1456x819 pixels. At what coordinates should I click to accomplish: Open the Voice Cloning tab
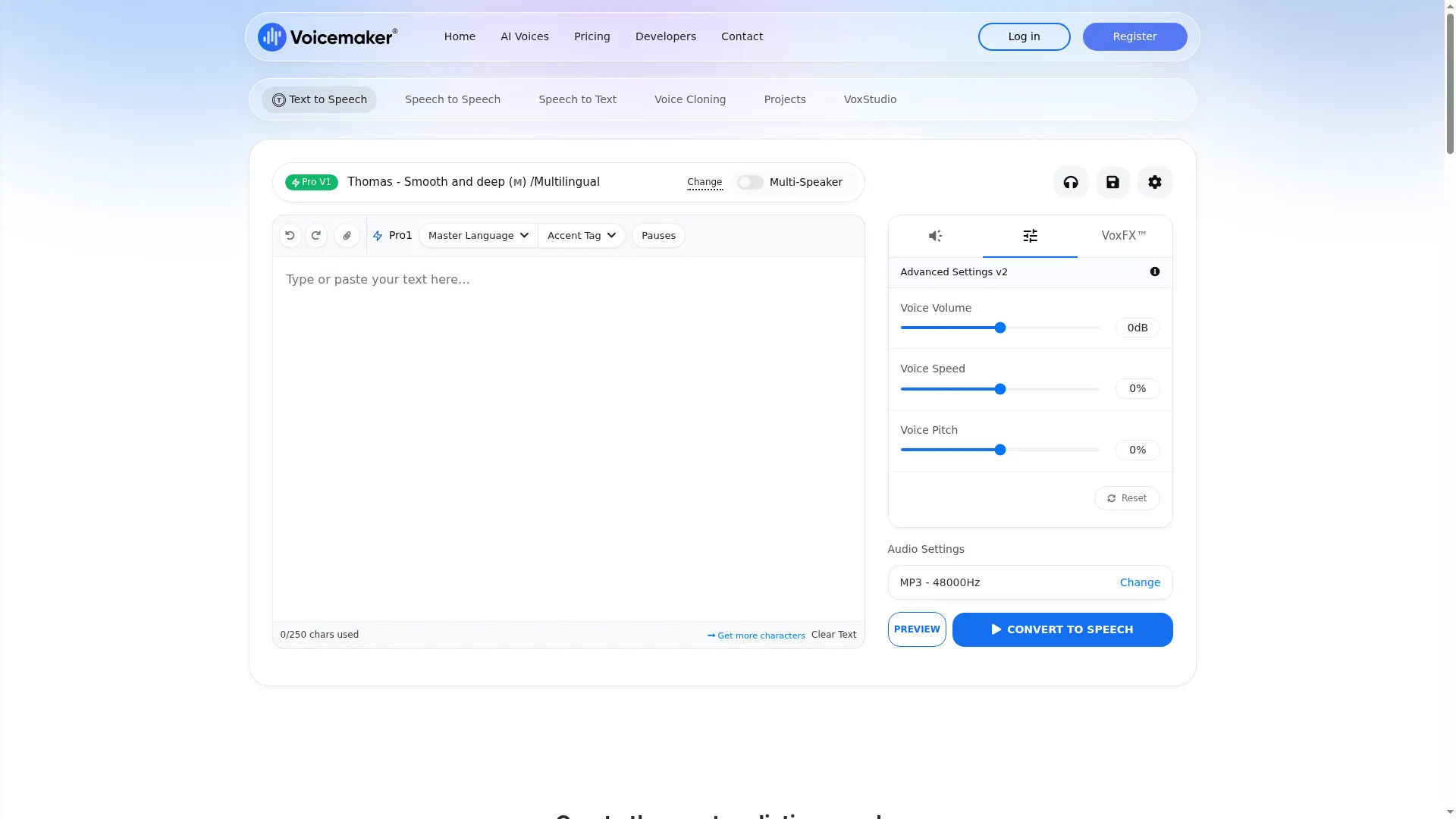click(x=690, y=99)
